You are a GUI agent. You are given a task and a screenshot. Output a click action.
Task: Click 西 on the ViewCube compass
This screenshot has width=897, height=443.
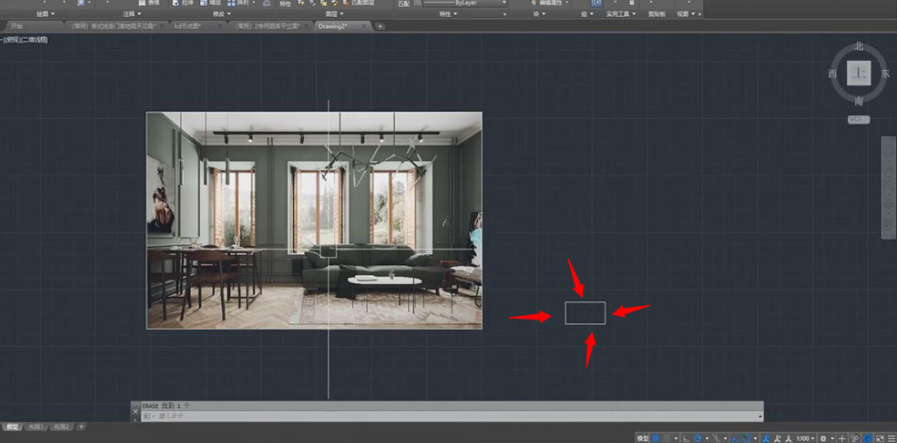pyautogui.click(x=832, y=74)
